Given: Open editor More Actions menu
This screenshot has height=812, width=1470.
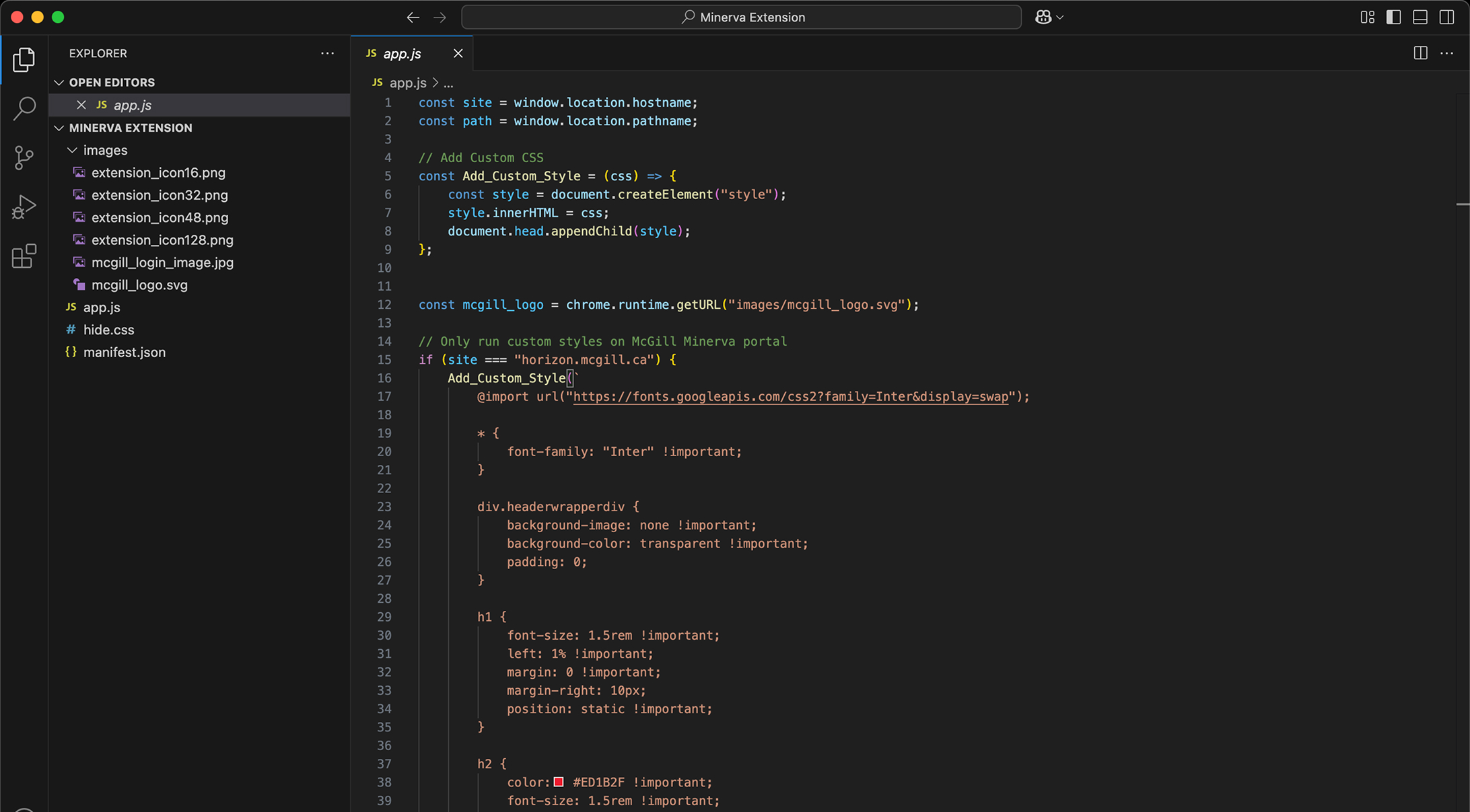Looking at the screenshot, I should (x=1447, y=53).
